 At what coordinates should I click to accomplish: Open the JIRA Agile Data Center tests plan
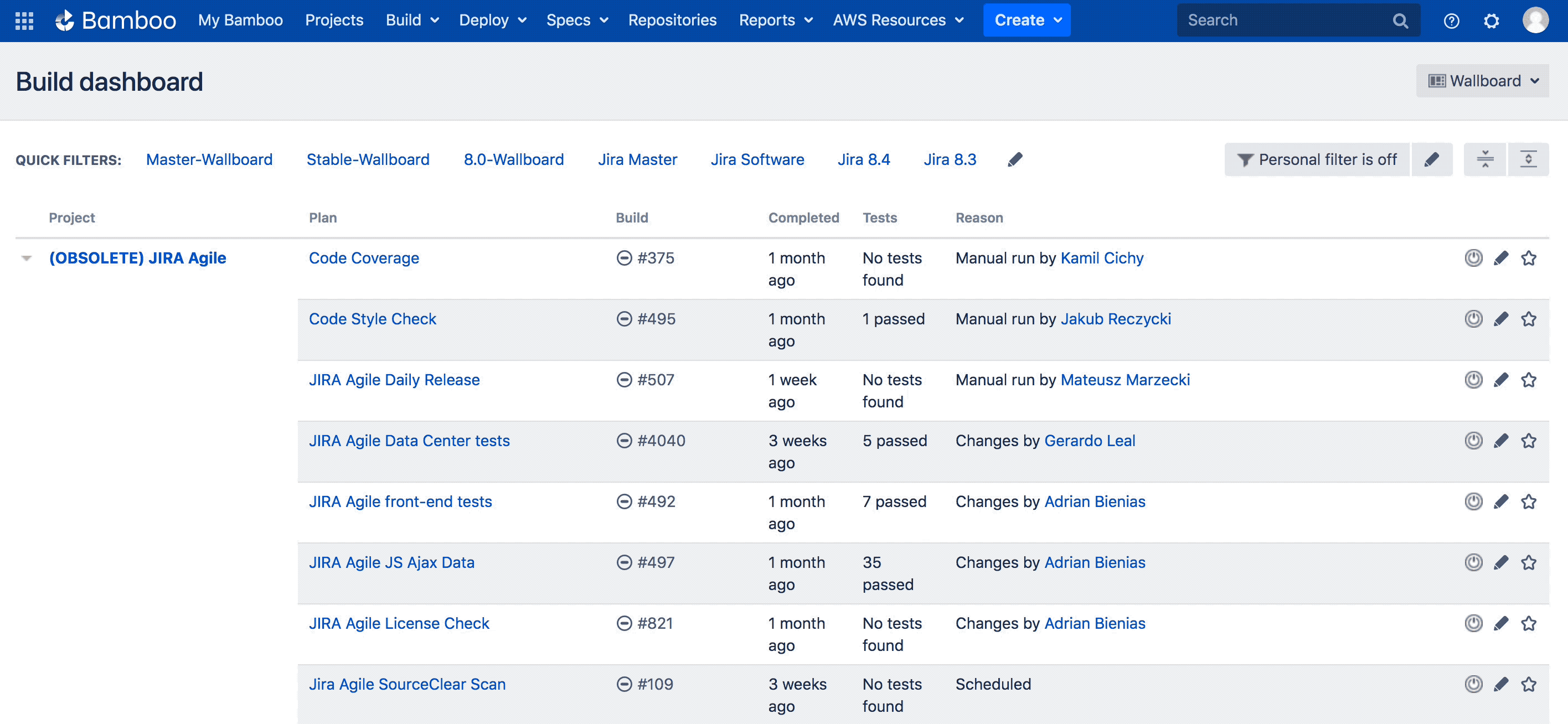pyautogui.click(x=409, y=441)
